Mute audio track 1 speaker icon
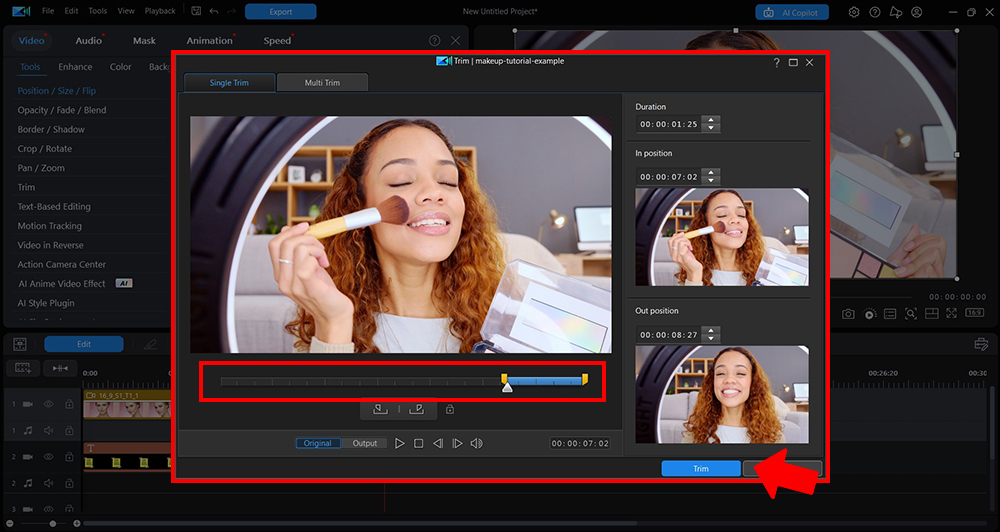 tap(48, 430)
